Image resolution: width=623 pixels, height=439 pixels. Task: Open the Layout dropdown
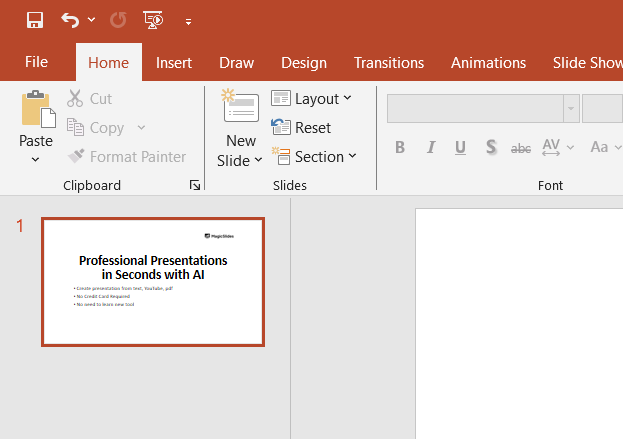pyautogui.click(x=311, y=98)
